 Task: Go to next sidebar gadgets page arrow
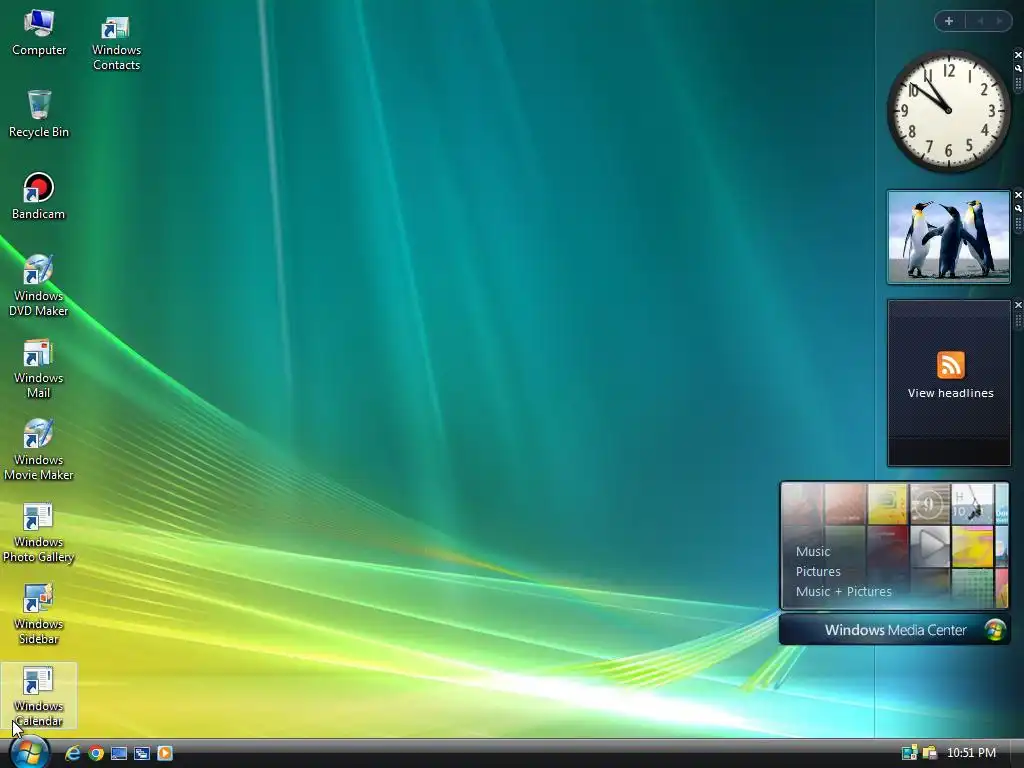pos(999,21)
